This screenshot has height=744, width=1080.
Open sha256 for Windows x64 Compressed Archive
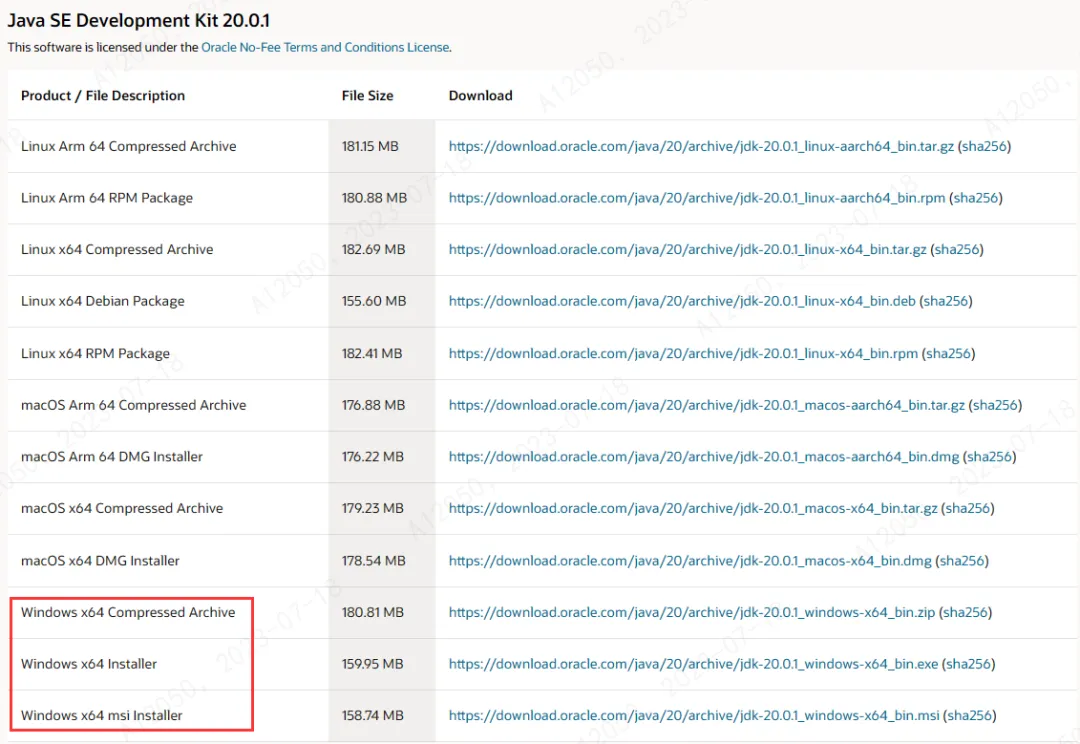coord(966,612)
